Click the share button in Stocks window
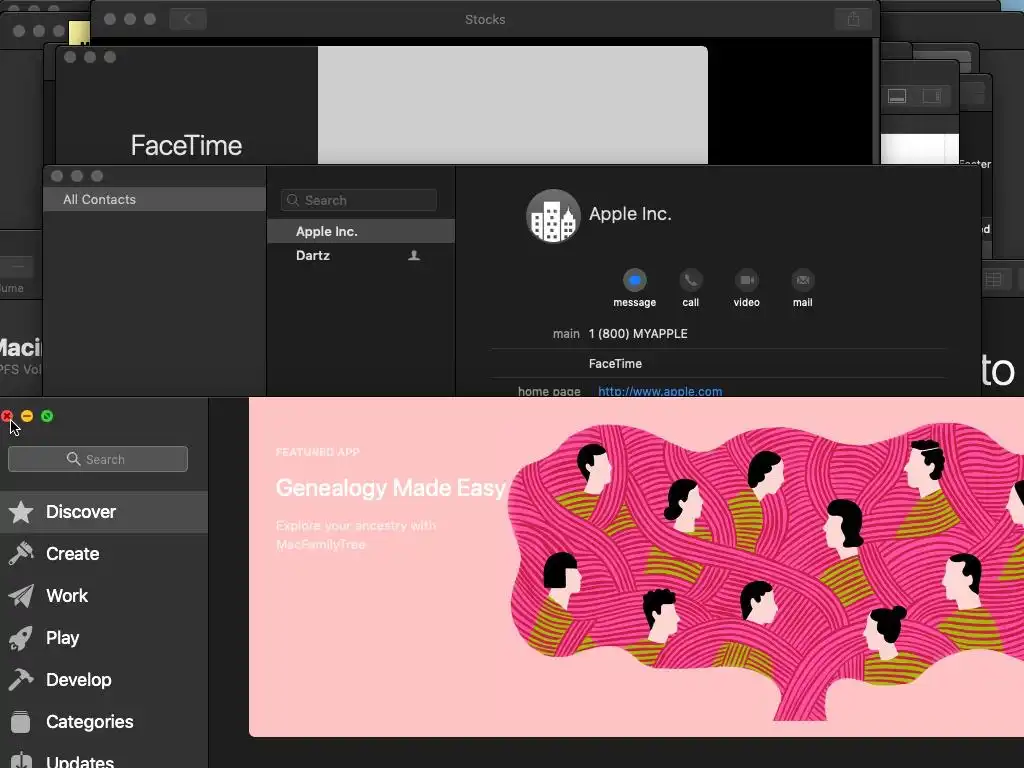 [x=853, y=19]
